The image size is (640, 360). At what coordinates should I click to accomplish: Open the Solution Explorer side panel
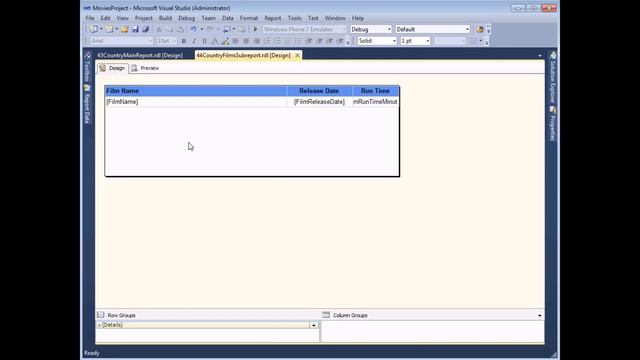[x=553, y=78]
